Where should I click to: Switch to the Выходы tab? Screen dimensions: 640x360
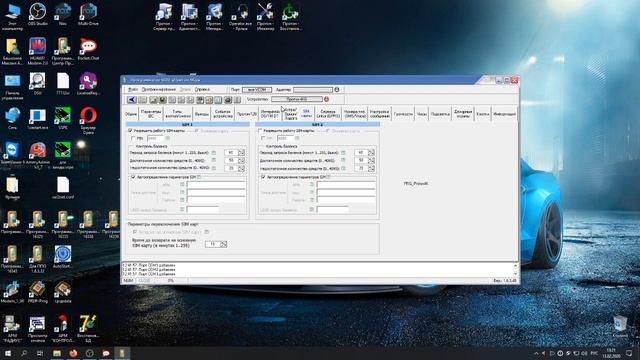pos(201,114)
